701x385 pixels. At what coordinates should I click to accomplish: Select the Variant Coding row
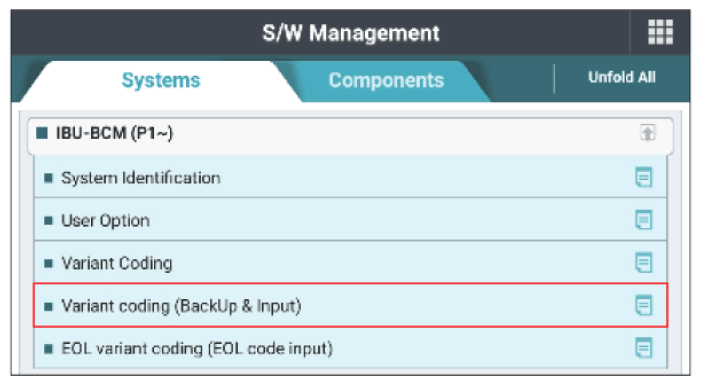[350, 262]
